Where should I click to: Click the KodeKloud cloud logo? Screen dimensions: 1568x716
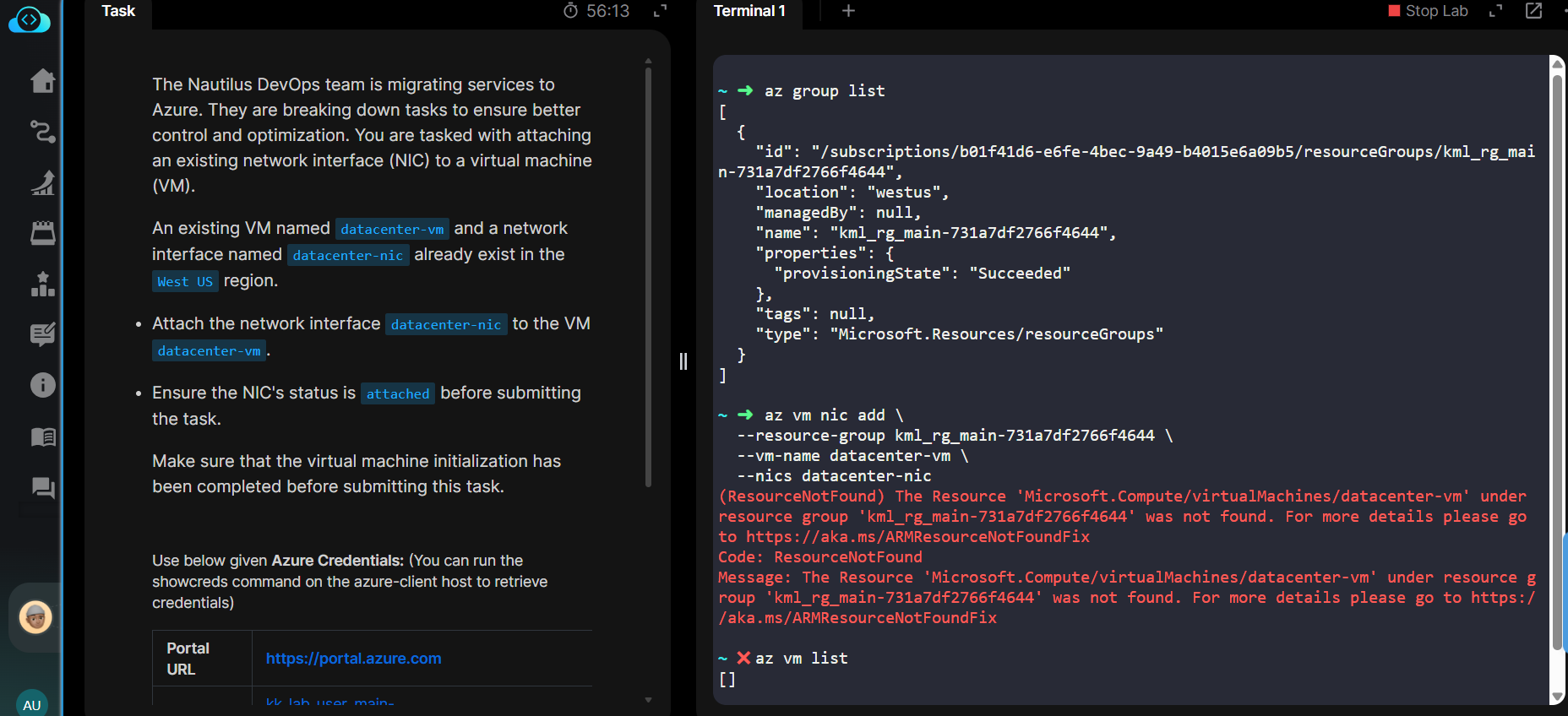pyautogui.click(x=30, y=19)
